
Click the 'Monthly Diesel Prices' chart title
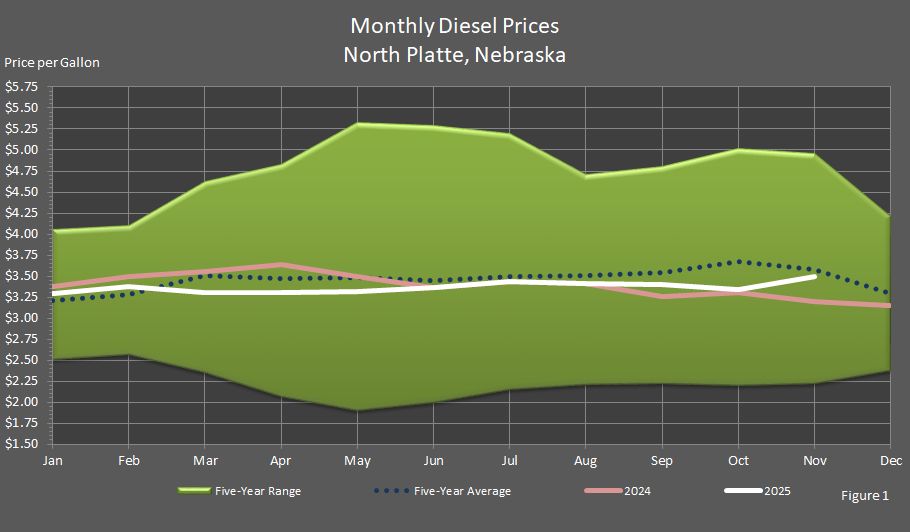[x=455, y=24]
